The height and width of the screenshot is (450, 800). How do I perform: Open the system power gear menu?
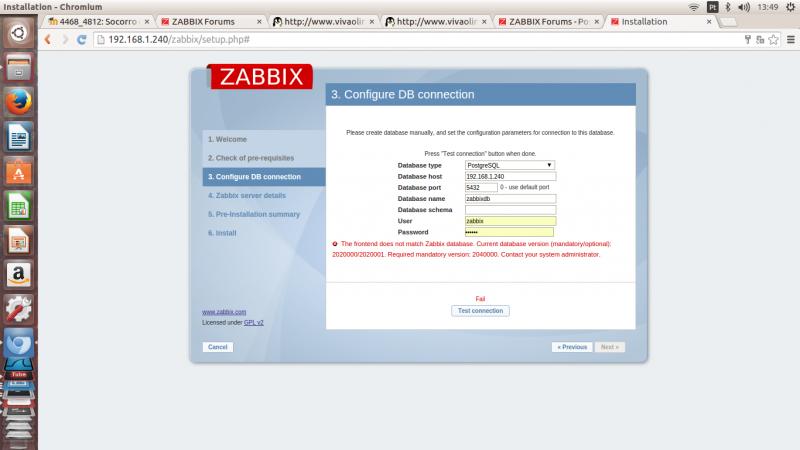[790, 7]
